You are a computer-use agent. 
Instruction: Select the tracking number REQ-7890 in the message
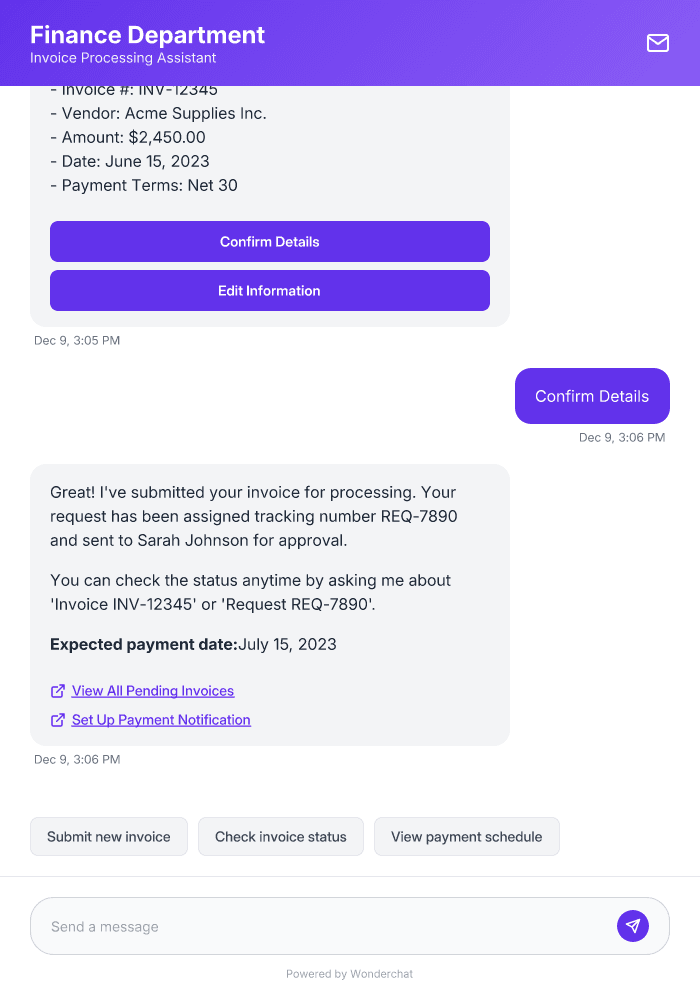421,517
